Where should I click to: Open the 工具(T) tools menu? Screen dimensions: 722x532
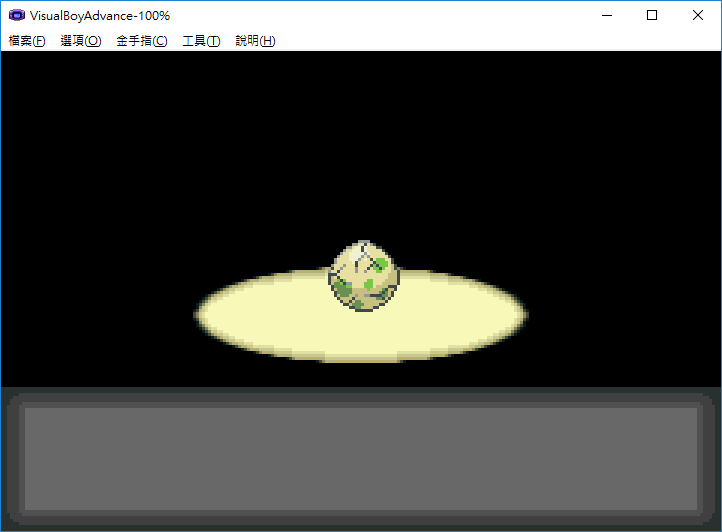click(x=201, y=41)
